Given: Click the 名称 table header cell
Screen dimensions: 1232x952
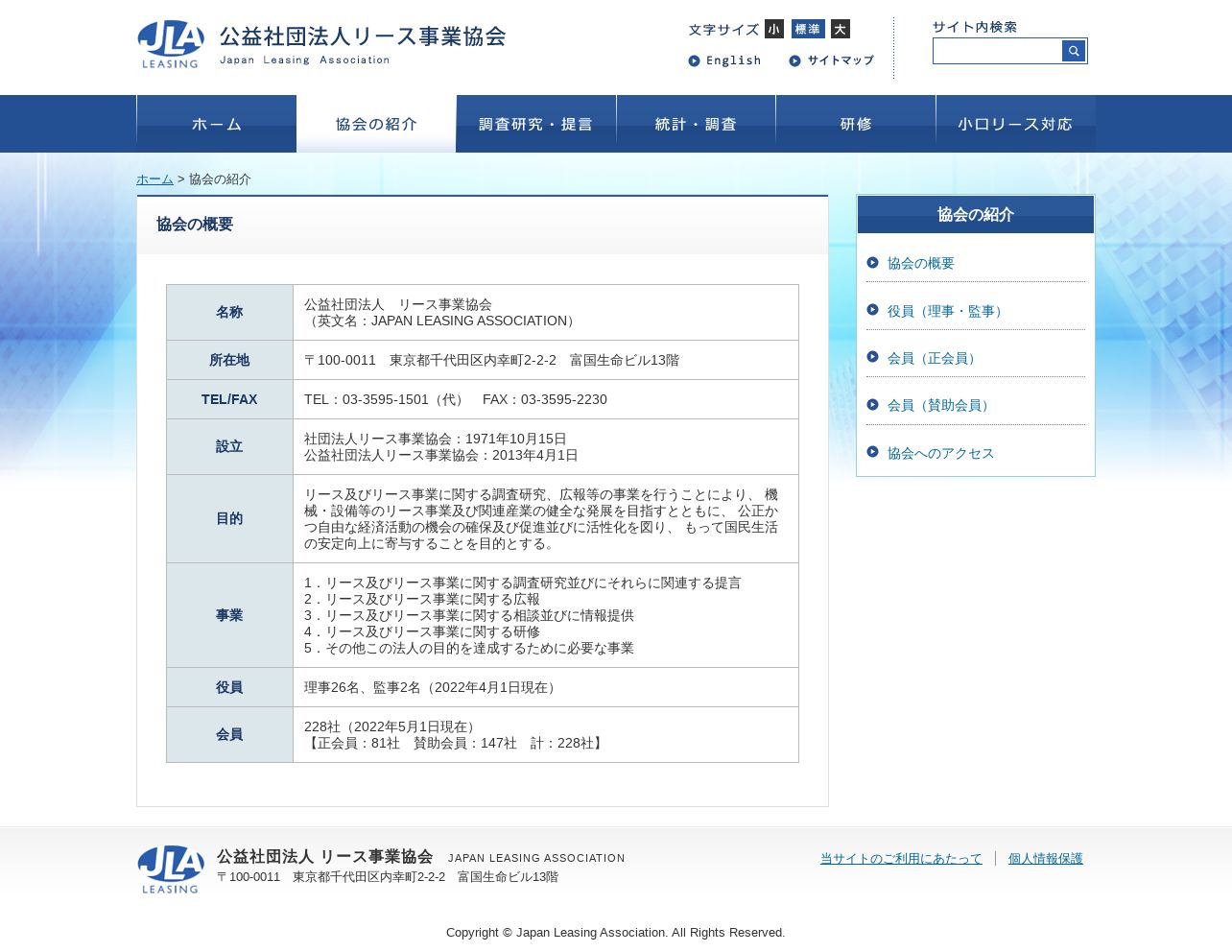Looking at the screenshot, I should pos(229,312).
